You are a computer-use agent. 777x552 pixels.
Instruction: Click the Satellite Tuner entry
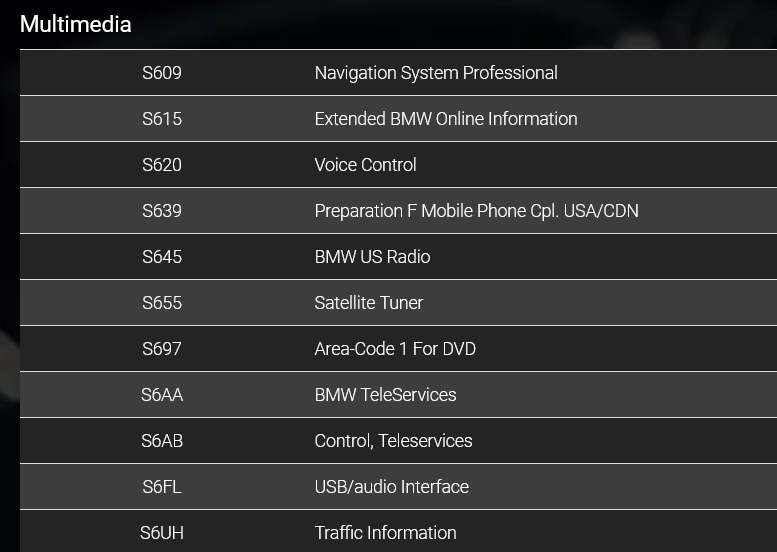tap(369, 303)
